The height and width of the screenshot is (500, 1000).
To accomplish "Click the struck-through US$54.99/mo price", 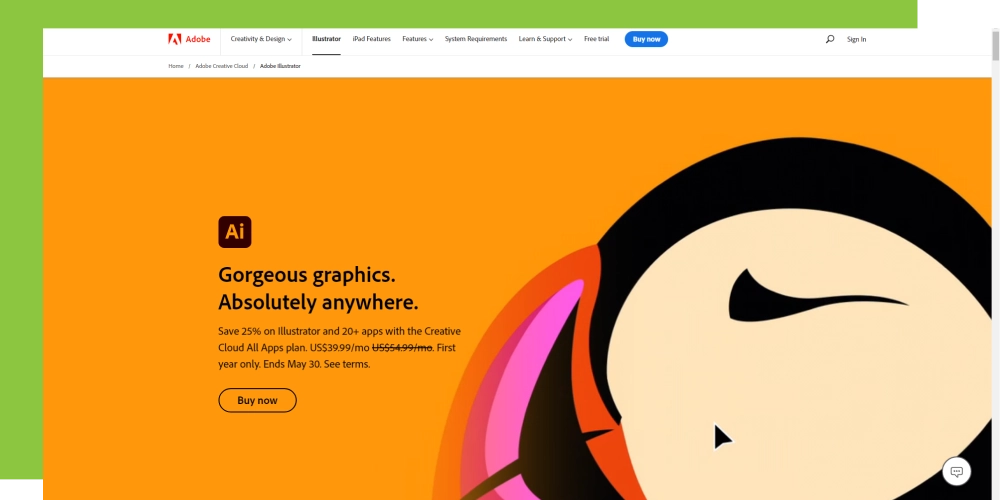I will (x=402, y=348).
